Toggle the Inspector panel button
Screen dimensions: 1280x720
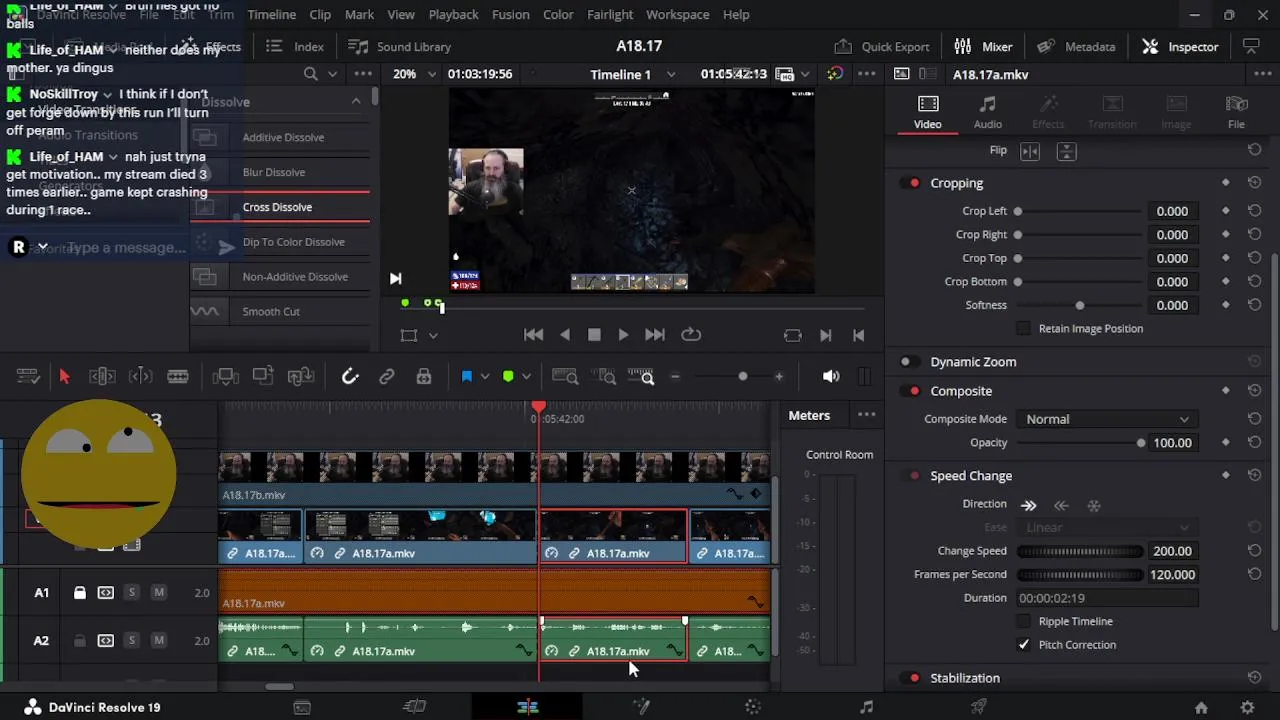(1180, 47)
